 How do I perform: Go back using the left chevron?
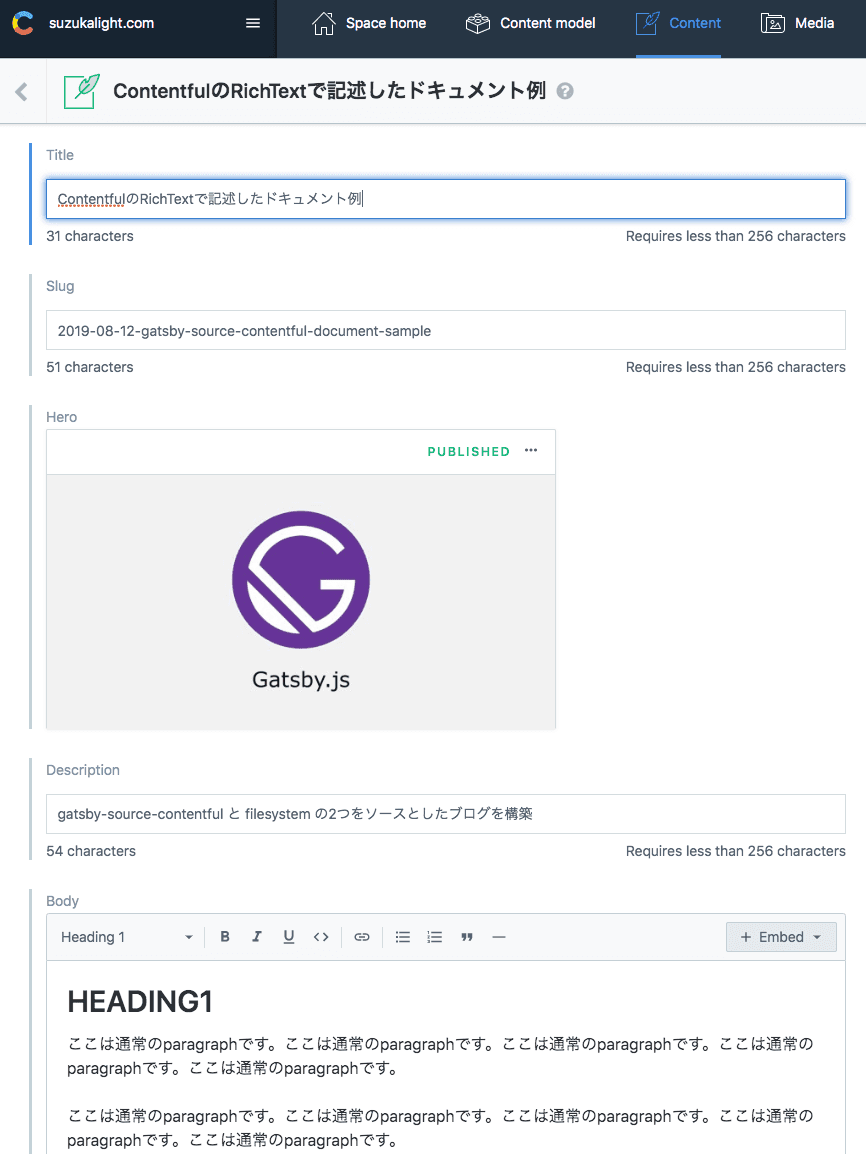click(x=21, y=91)
